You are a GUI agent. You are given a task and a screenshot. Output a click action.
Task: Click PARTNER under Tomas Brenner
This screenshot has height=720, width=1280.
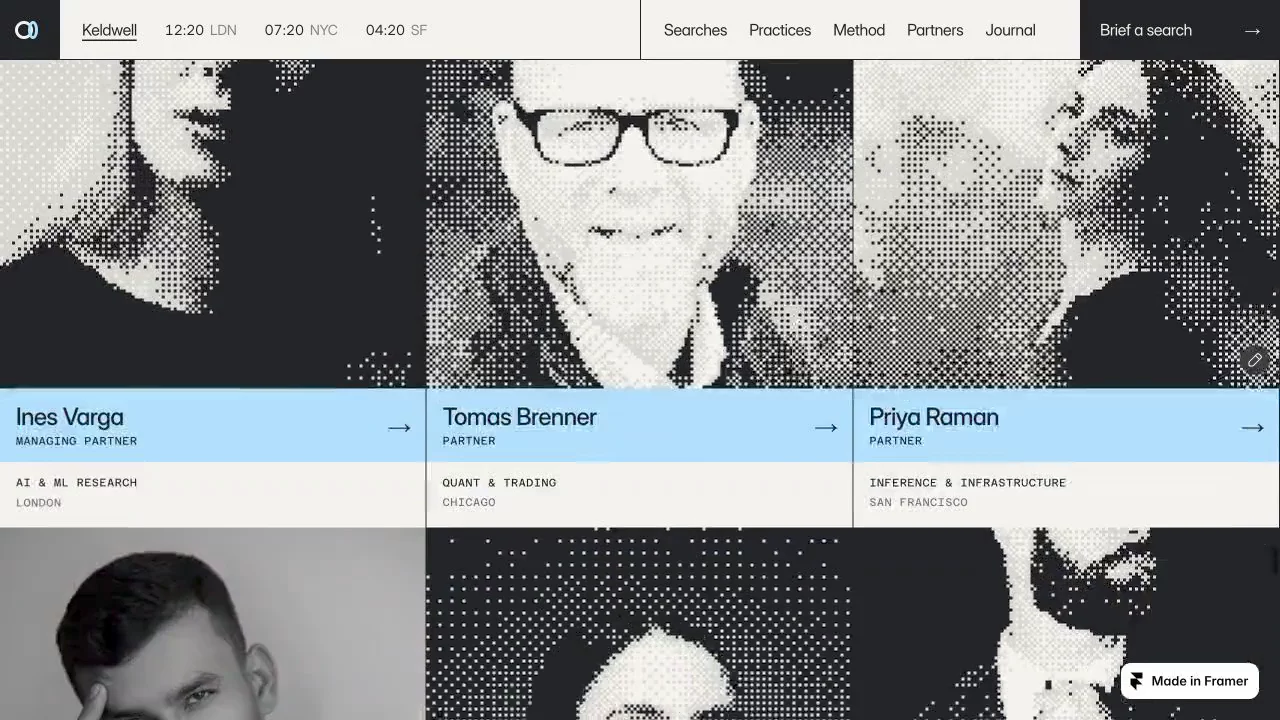(x=469, y=440)
